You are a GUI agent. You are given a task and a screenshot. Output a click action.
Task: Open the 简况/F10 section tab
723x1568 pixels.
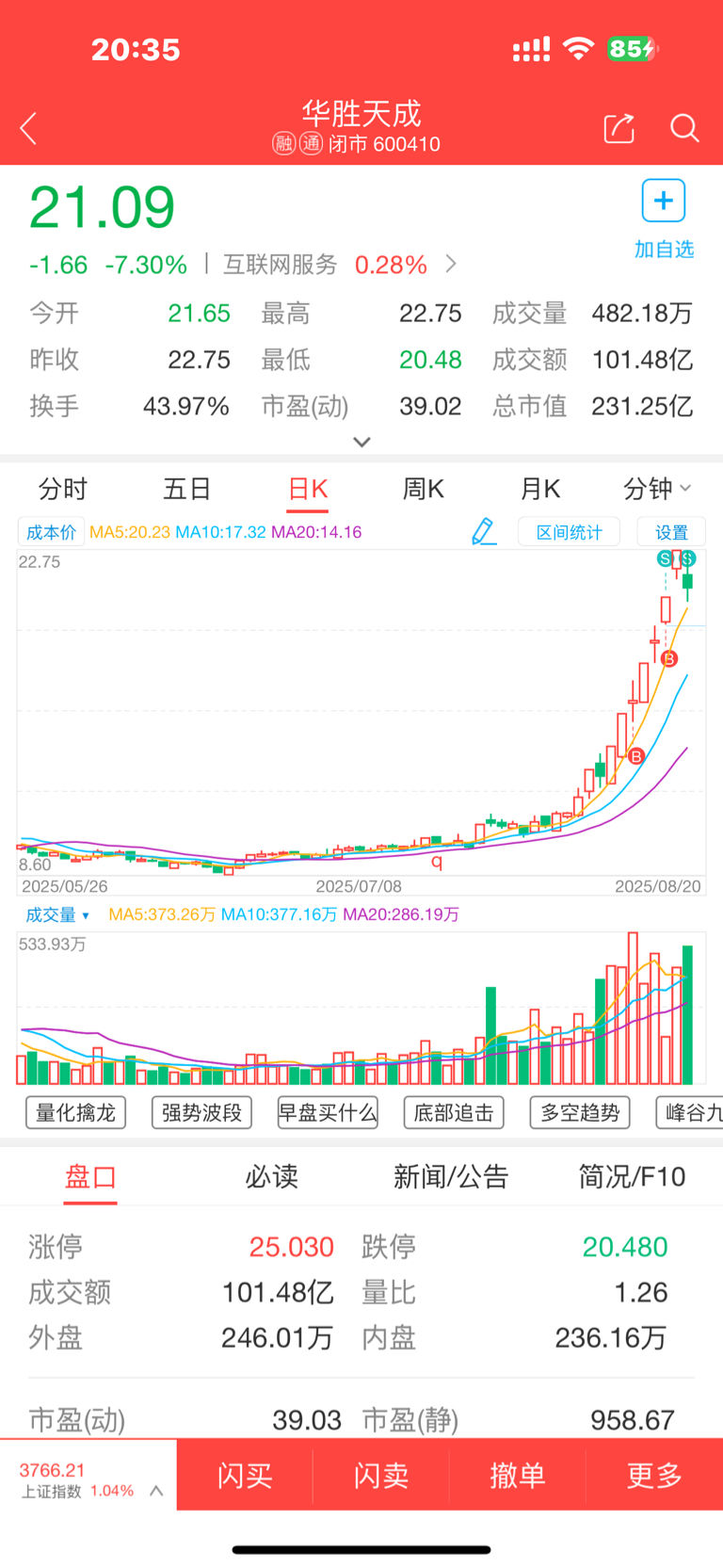tap(632, 1176)
